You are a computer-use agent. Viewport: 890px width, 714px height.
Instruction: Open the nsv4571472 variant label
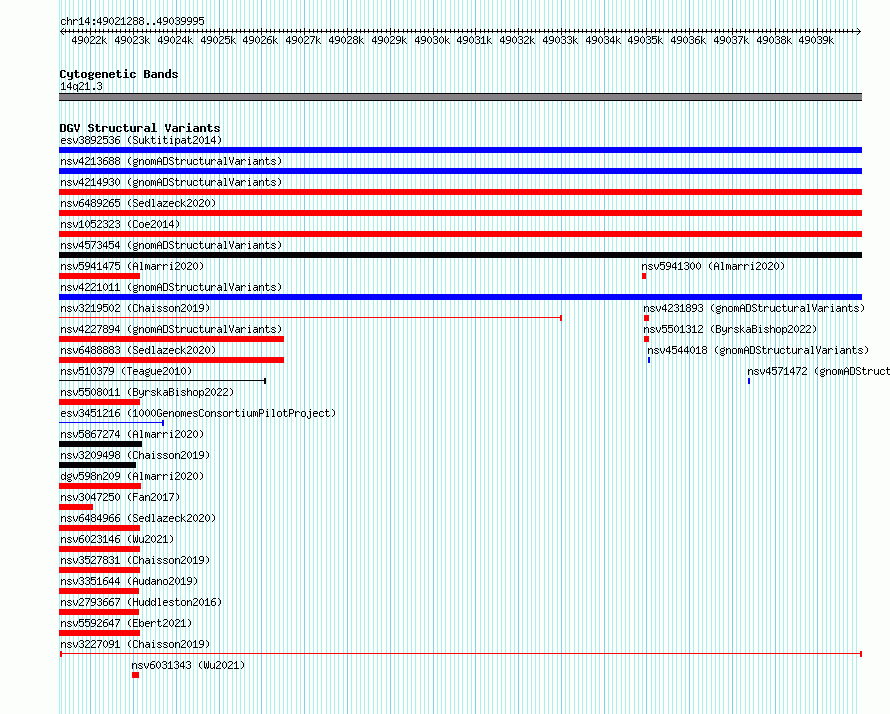818,371
